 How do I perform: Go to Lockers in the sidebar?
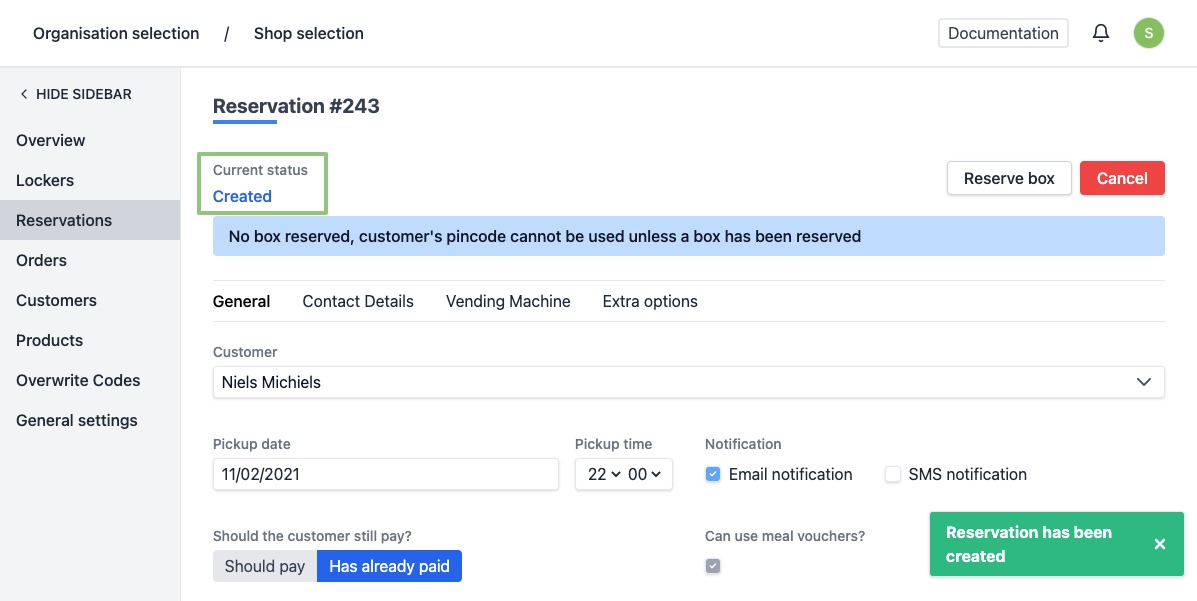[45, 180]
